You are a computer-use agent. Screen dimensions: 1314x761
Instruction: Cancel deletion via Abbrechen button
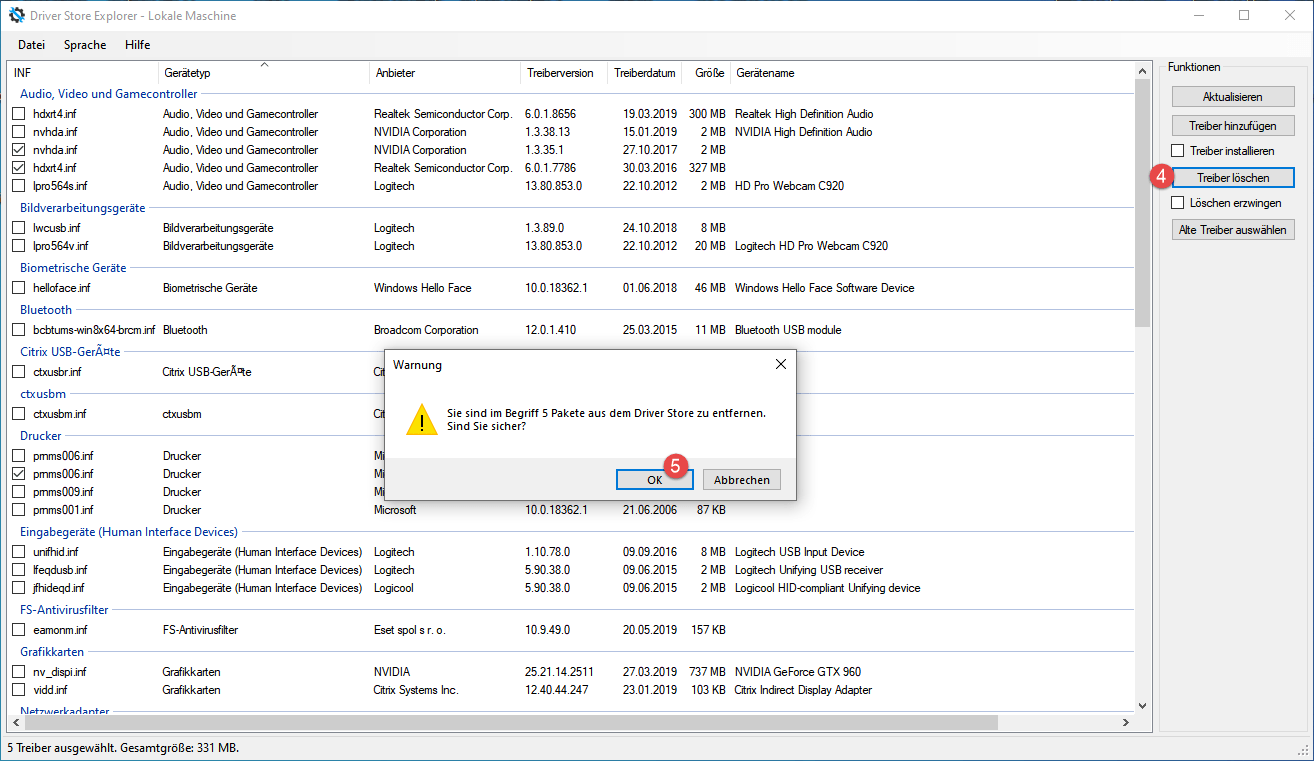pyautogui.click(x=741, y=480)
